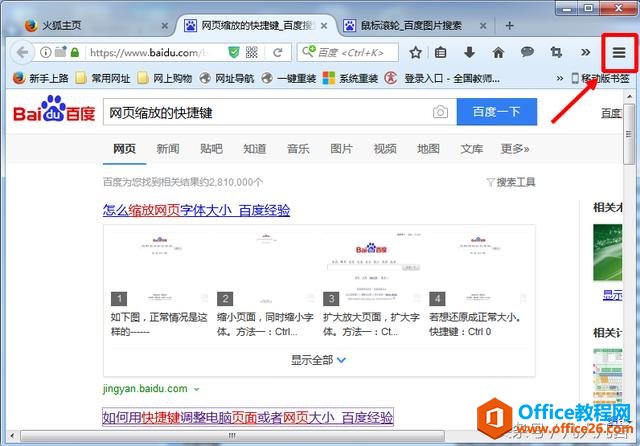640x446 pixels.
Task: Close the 火狐主页 tab
Action: click(164, 26)
